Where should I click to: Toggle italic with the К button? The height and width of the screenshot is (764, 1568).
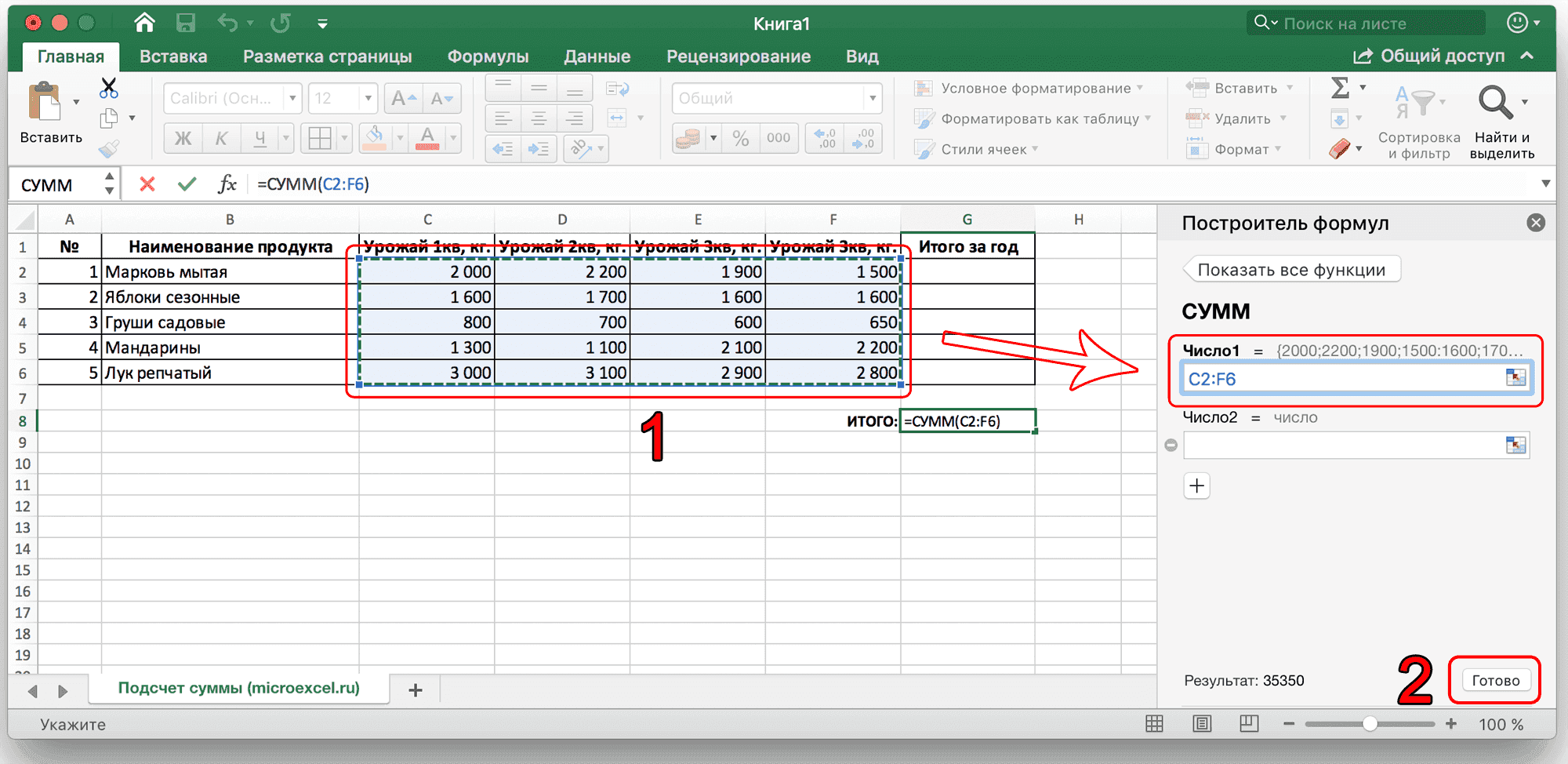222,138
